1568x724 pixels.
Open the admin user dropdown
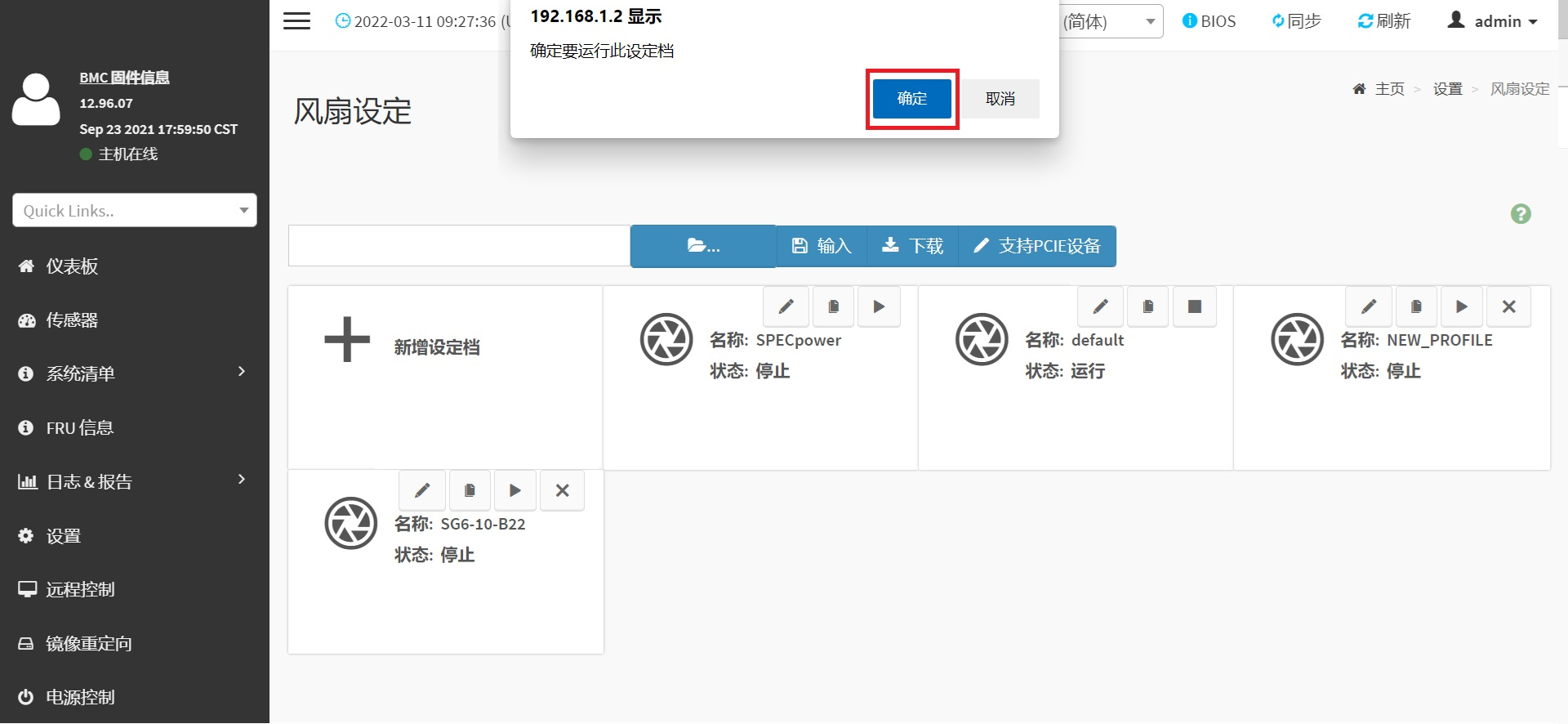coord(1492,21)
